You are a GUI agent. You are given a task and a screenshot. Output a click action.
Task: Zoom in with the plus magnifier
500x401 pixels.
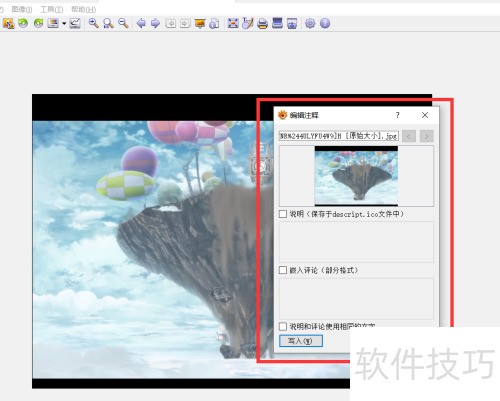coord(93,23)
